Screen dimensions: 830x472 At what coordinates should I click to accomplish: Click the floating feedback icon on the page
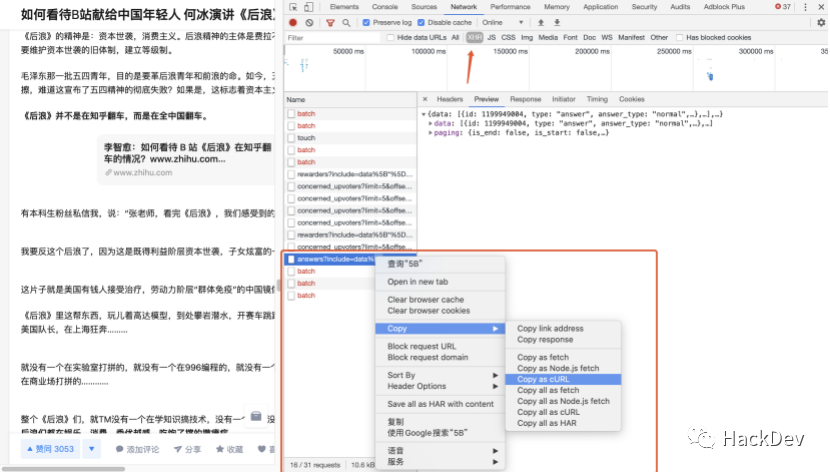point(256,416)
